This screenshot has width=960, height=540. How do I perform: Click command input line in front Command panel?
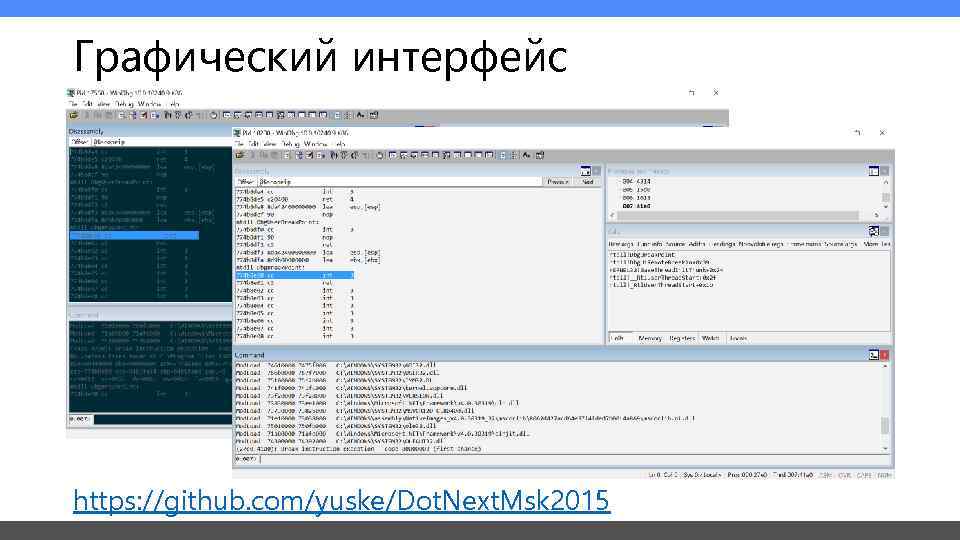pyautogui.click(x=574, y=459)
